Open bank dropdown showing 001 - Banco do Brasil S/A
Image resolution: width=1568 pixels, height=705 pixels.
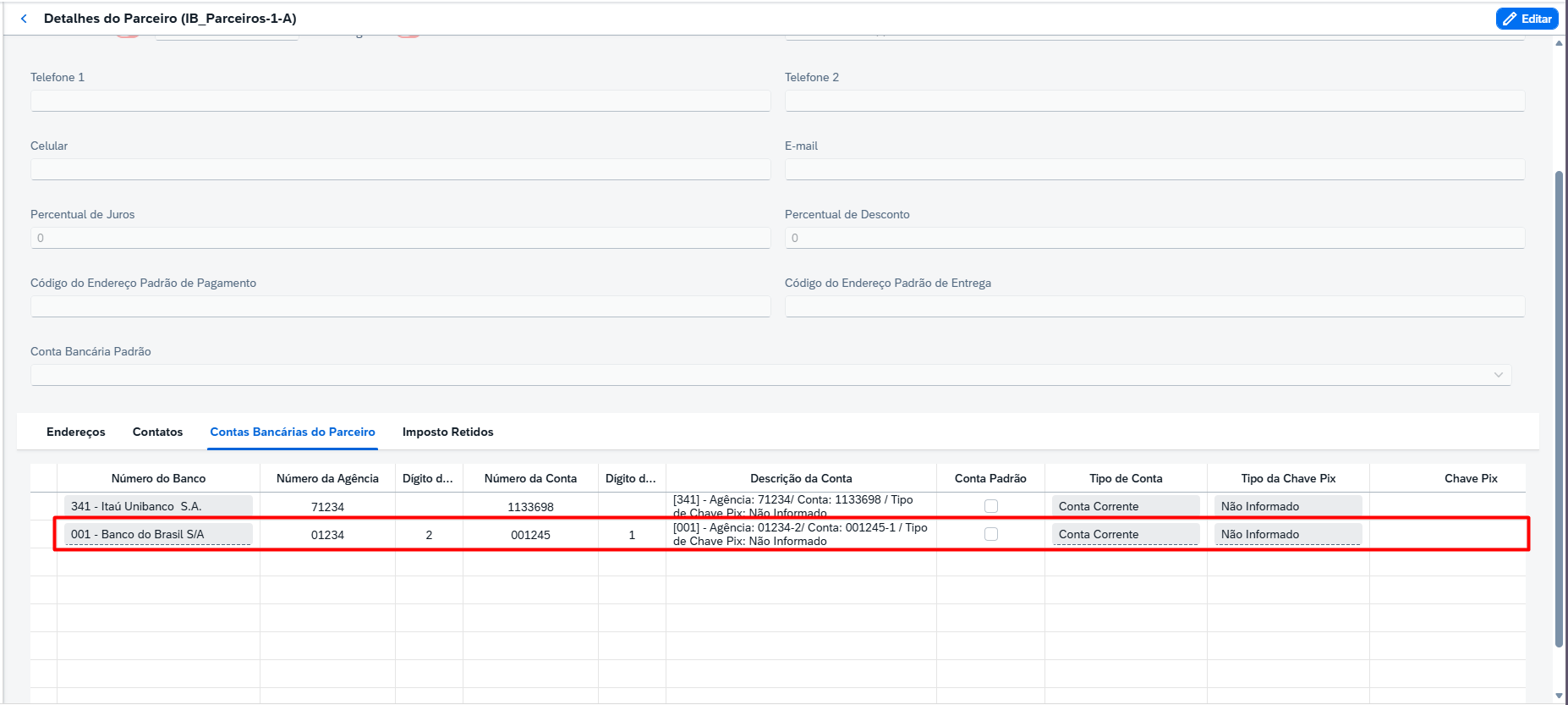(158, 534)
